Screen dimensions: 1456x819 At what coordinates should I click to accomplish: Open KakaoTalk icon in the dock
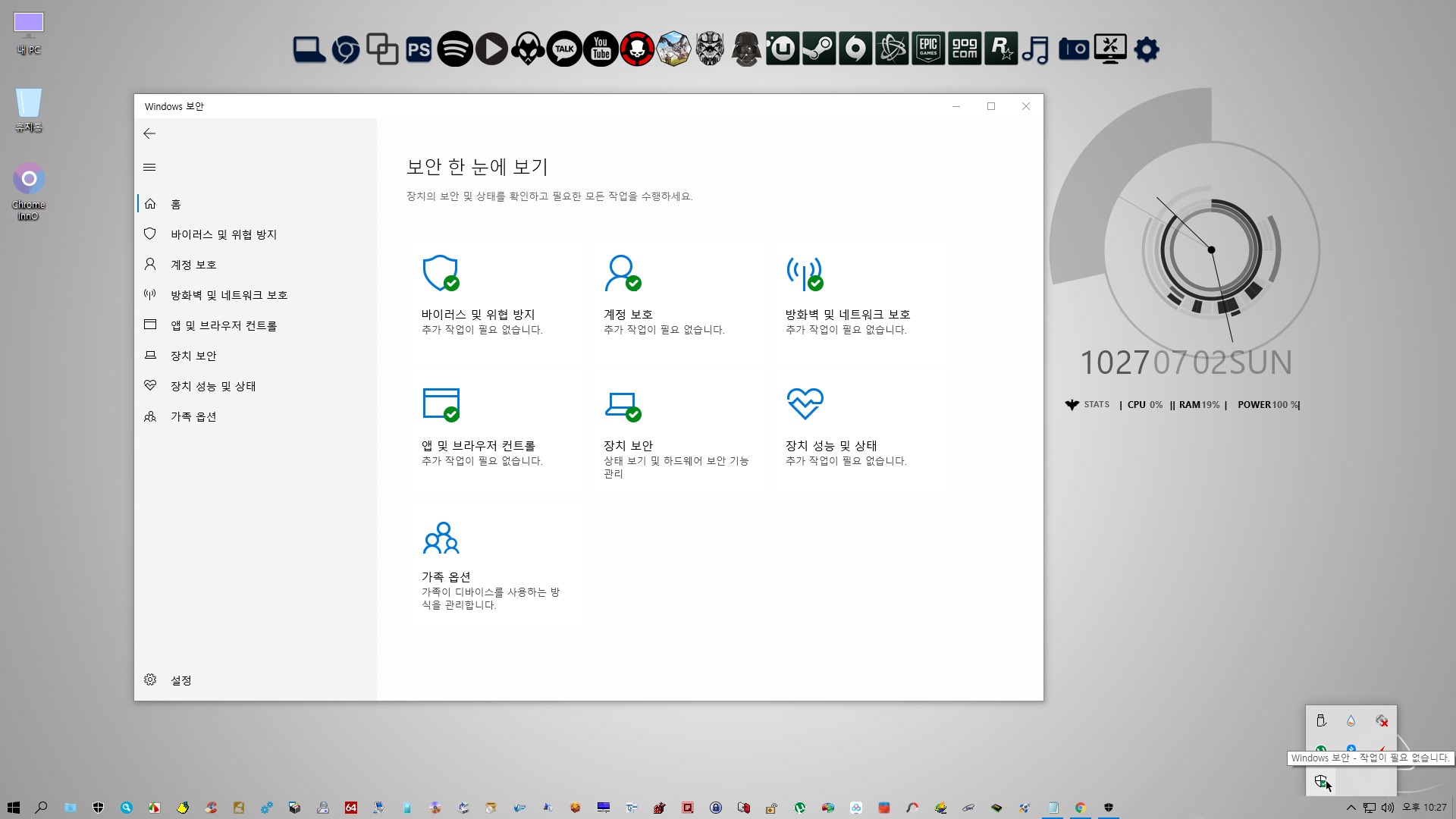pos(564,49)
